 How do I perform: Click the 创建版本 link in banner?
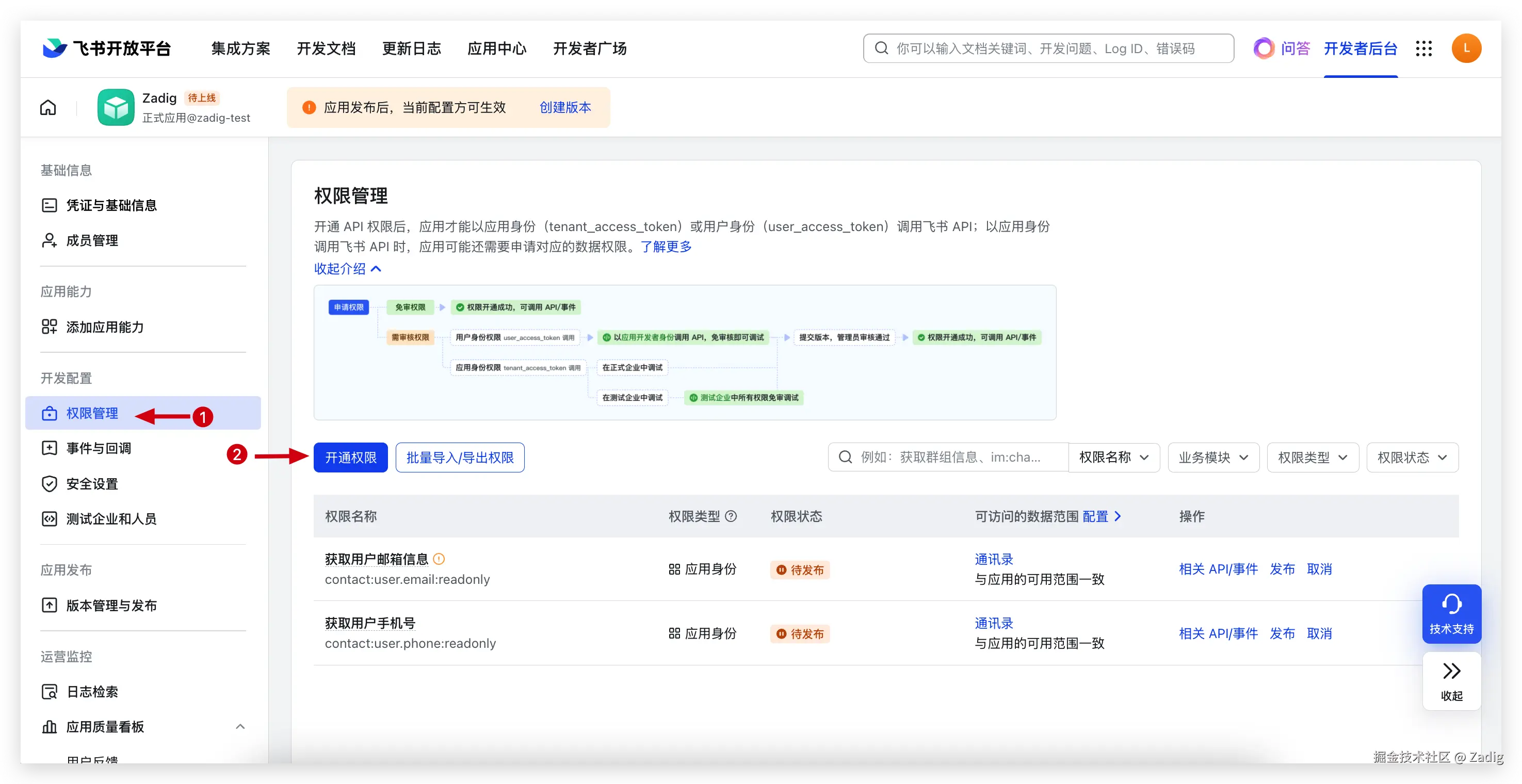565,107
